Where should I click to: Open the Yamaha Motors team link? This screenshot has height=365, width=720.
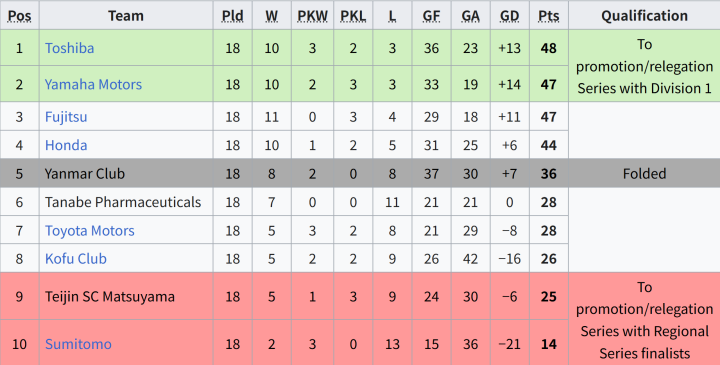pos(93,84)
